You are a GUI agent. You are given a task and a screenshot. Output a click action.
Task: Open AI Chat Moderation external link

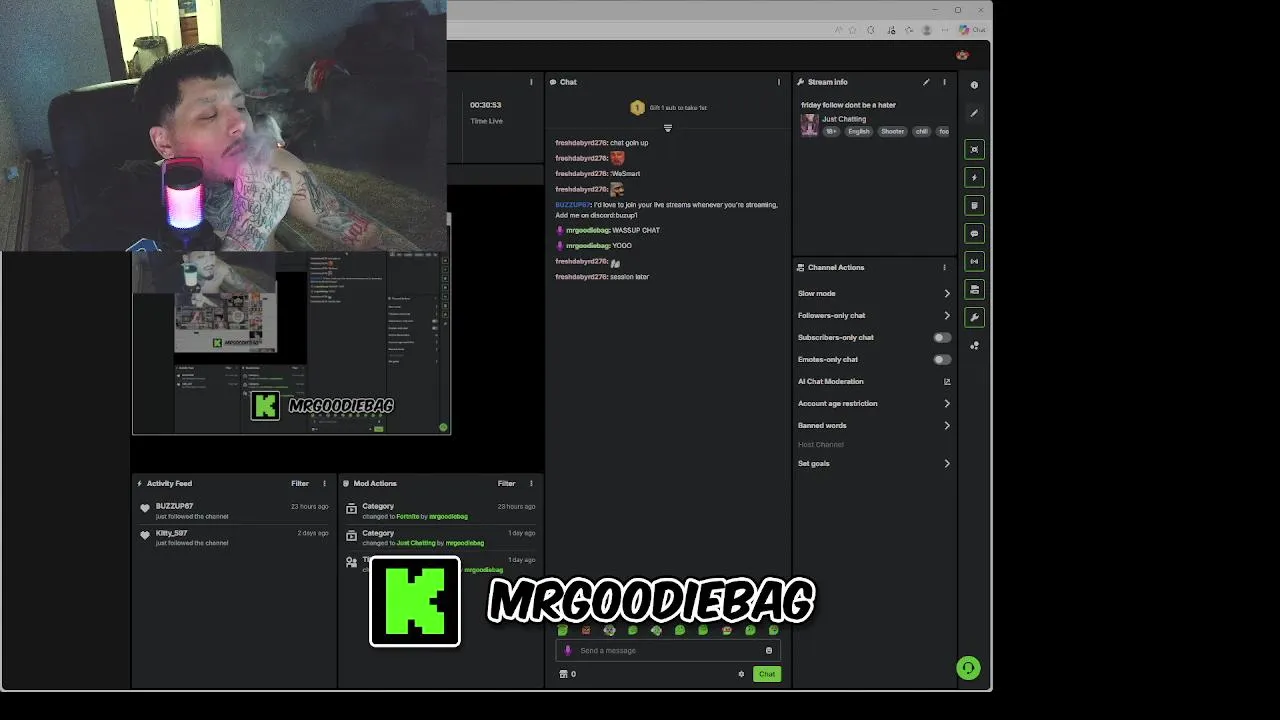pyautogui.click(x=947, y=381)
